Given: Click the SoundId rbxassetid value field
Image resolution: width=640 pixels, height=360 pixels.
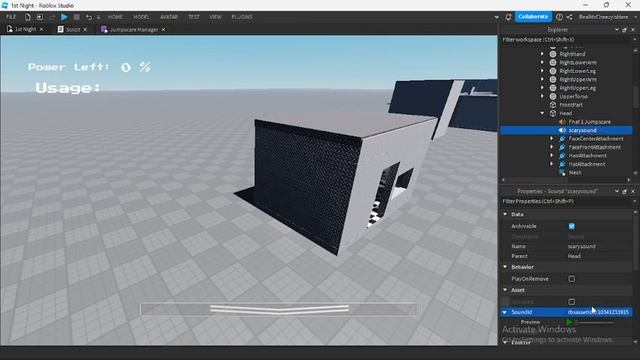Looking at the screenshot, I should click(x=598, y=312).
